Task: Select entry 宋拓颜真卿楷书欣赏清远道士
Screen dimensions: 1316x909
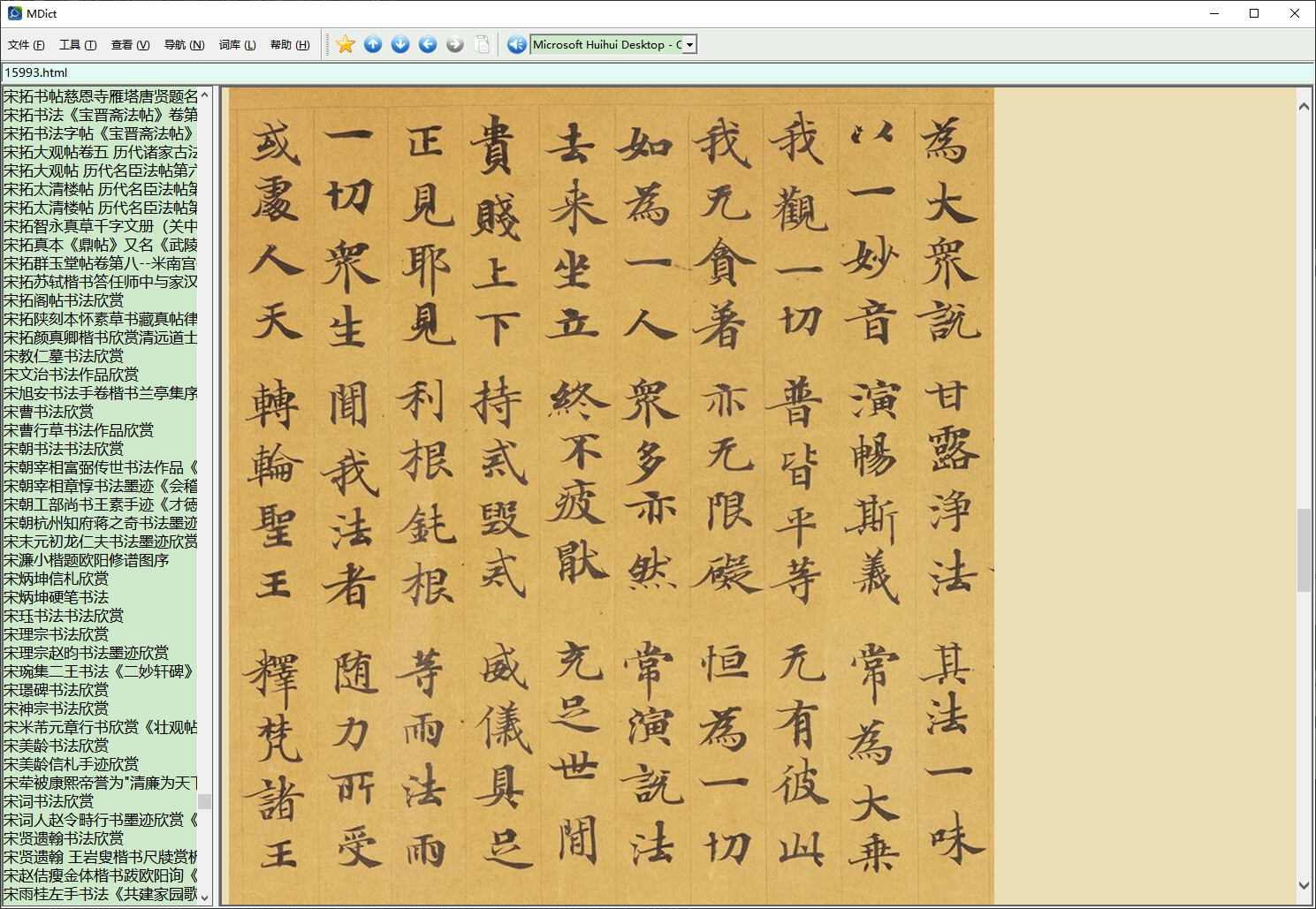Action: pos(100,337)
